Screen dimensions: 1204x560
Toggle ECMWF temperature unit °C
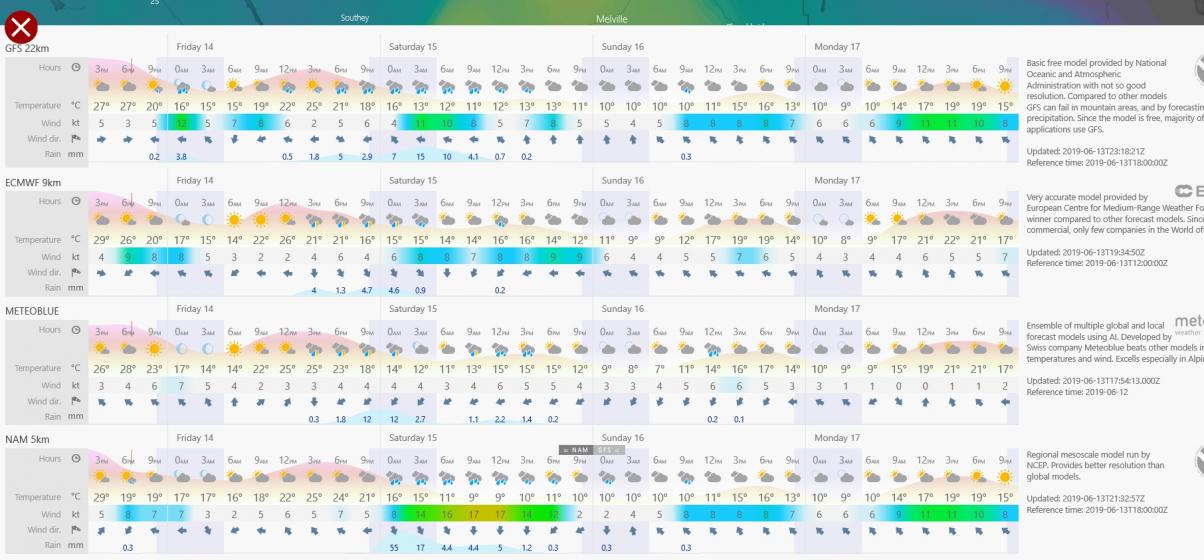tap(75, 240)
